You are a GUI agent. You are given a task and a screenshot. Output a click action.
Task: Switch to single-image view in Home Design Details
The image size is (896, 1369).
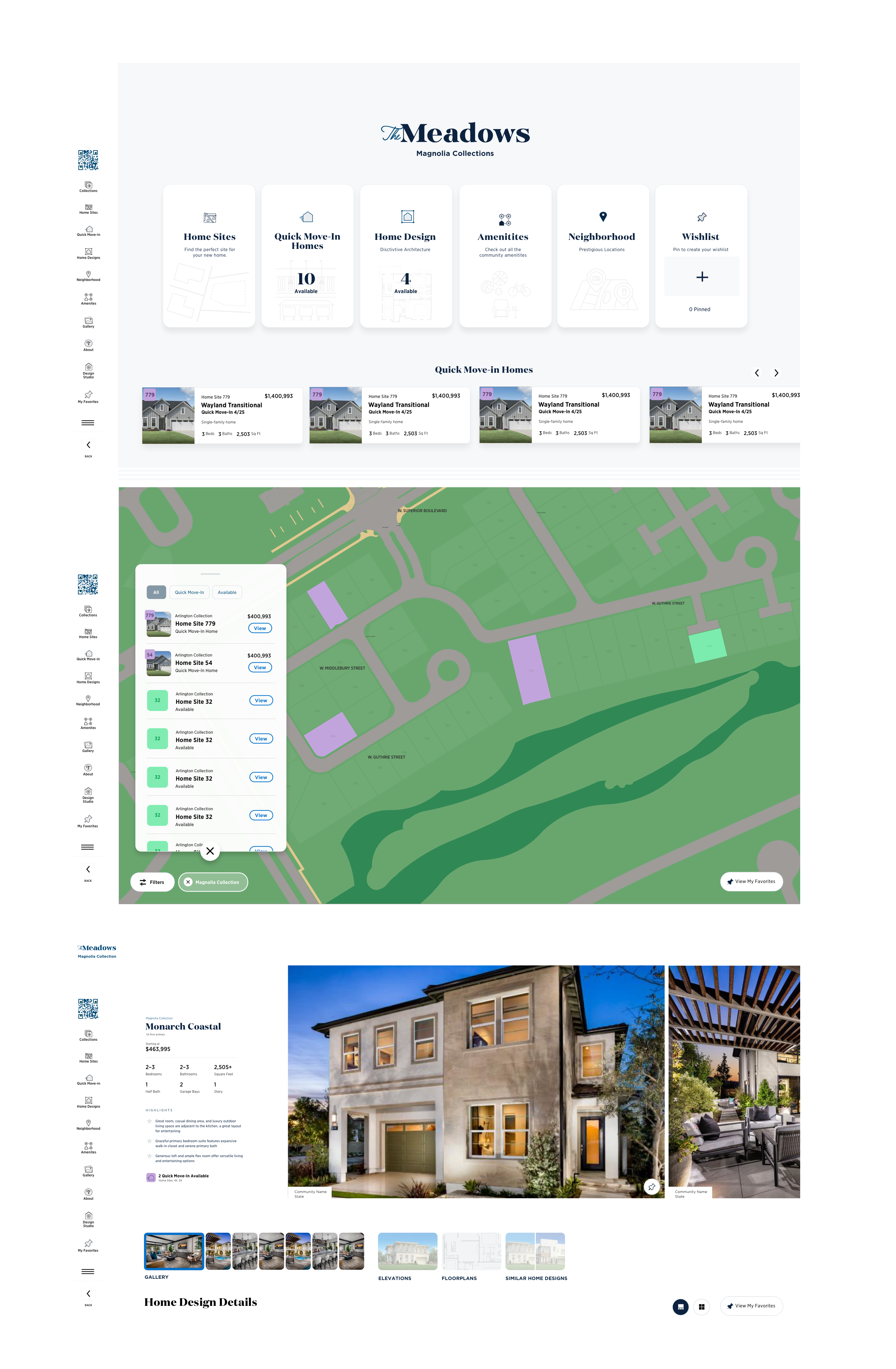[x=680, y=1307]
